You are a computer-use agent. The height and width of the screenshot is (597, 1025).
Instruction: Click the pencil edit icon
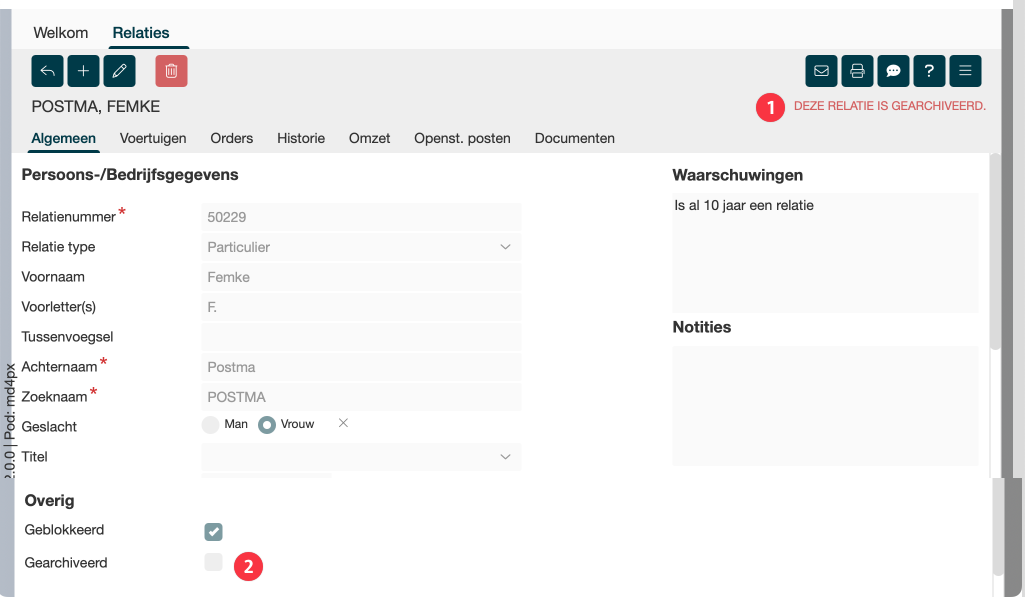coord(119,71)
